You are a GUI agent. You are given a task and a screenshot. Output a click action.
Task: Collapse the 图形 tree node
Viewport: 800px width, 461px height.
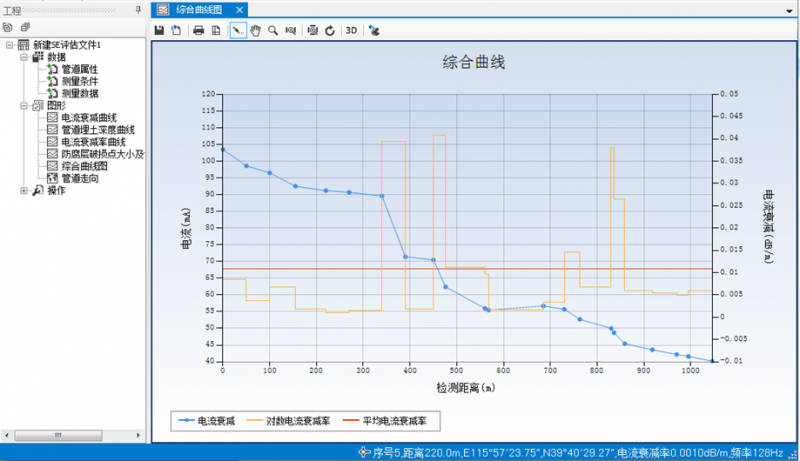click(24, 106)
